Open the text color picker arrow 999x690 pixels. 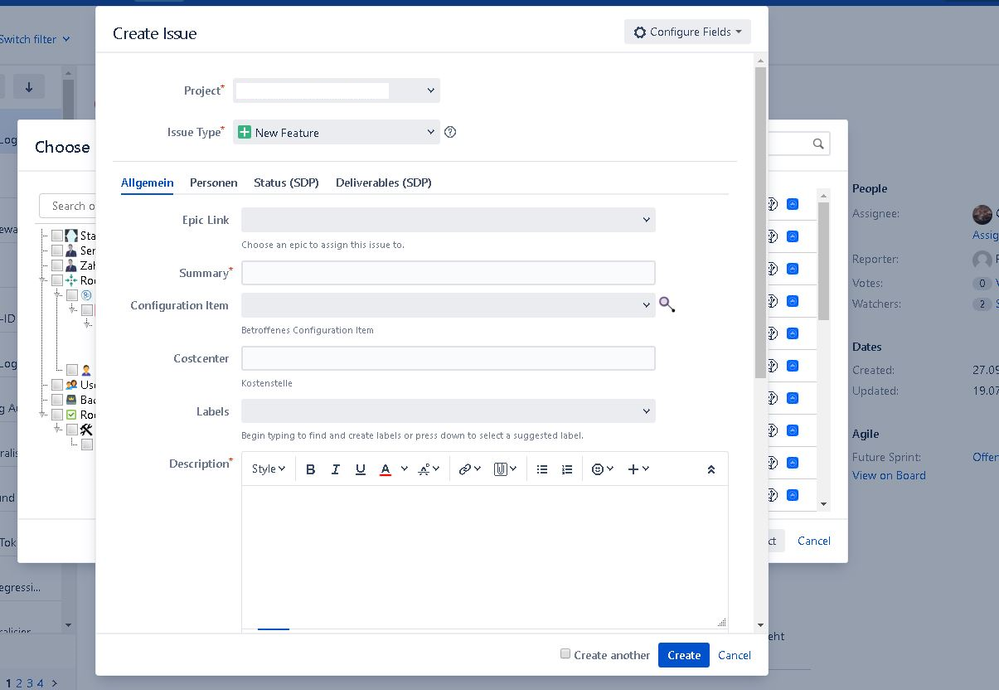tap(404, 469)
